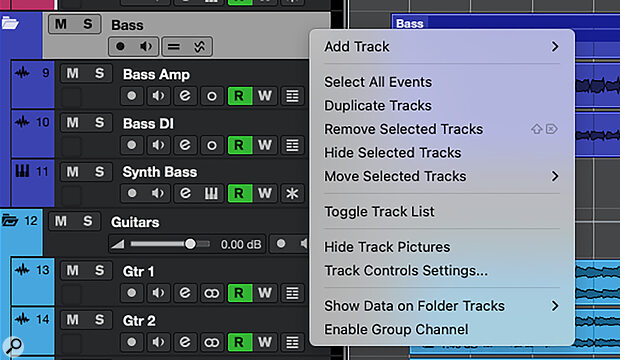Choose Enable Group Channel
This screenshot has width=620, height=360.
pyautogui.click(x=442, y=330)
